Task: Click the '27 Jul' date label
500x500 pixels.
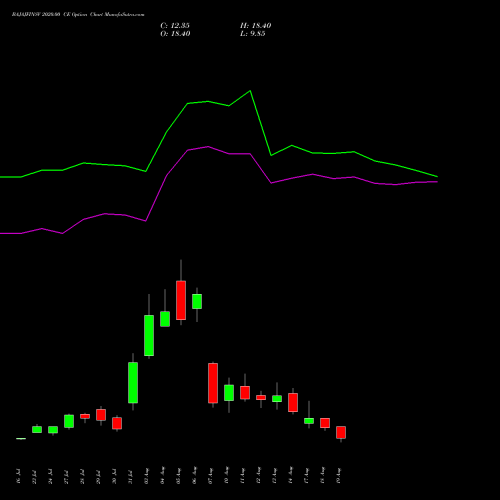Action: 66,477
